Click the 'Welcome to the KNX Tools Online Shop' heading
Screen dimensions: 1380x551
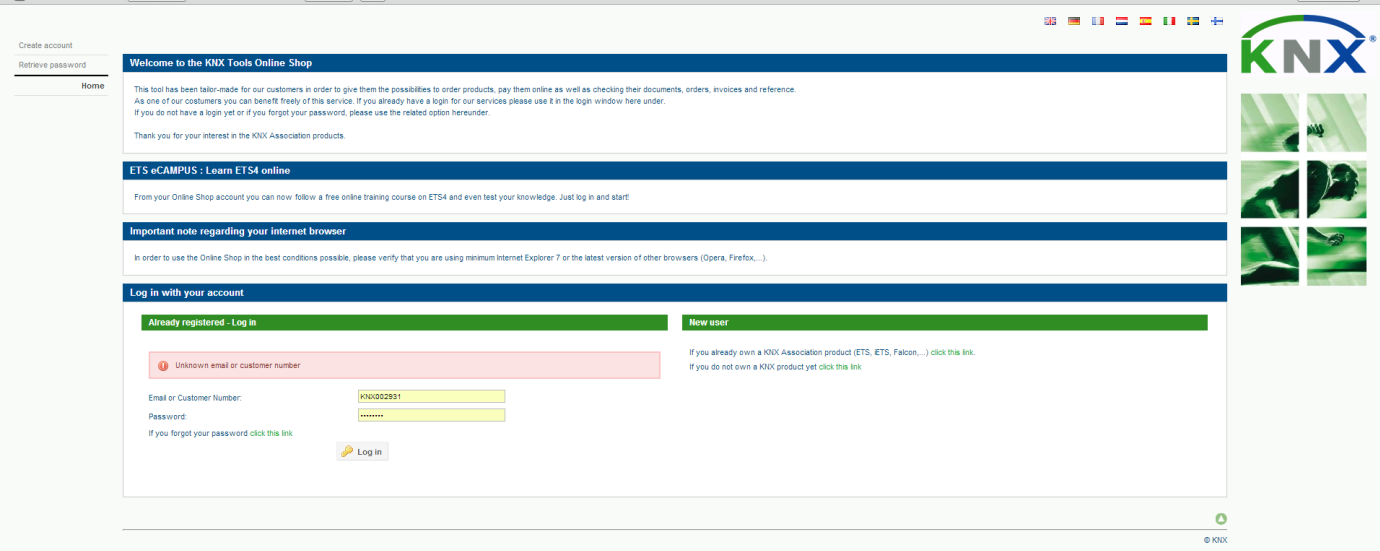[x=221, y=63]
